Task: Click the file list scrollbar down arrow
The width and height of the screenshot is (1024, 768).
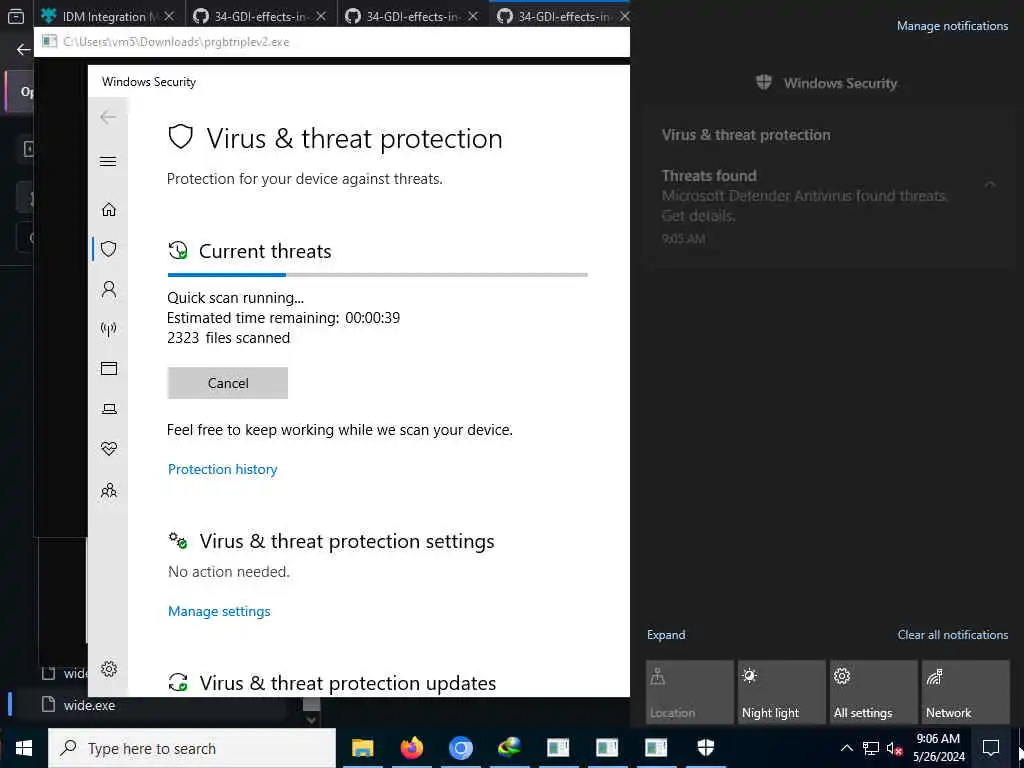Action: [312, 720]
